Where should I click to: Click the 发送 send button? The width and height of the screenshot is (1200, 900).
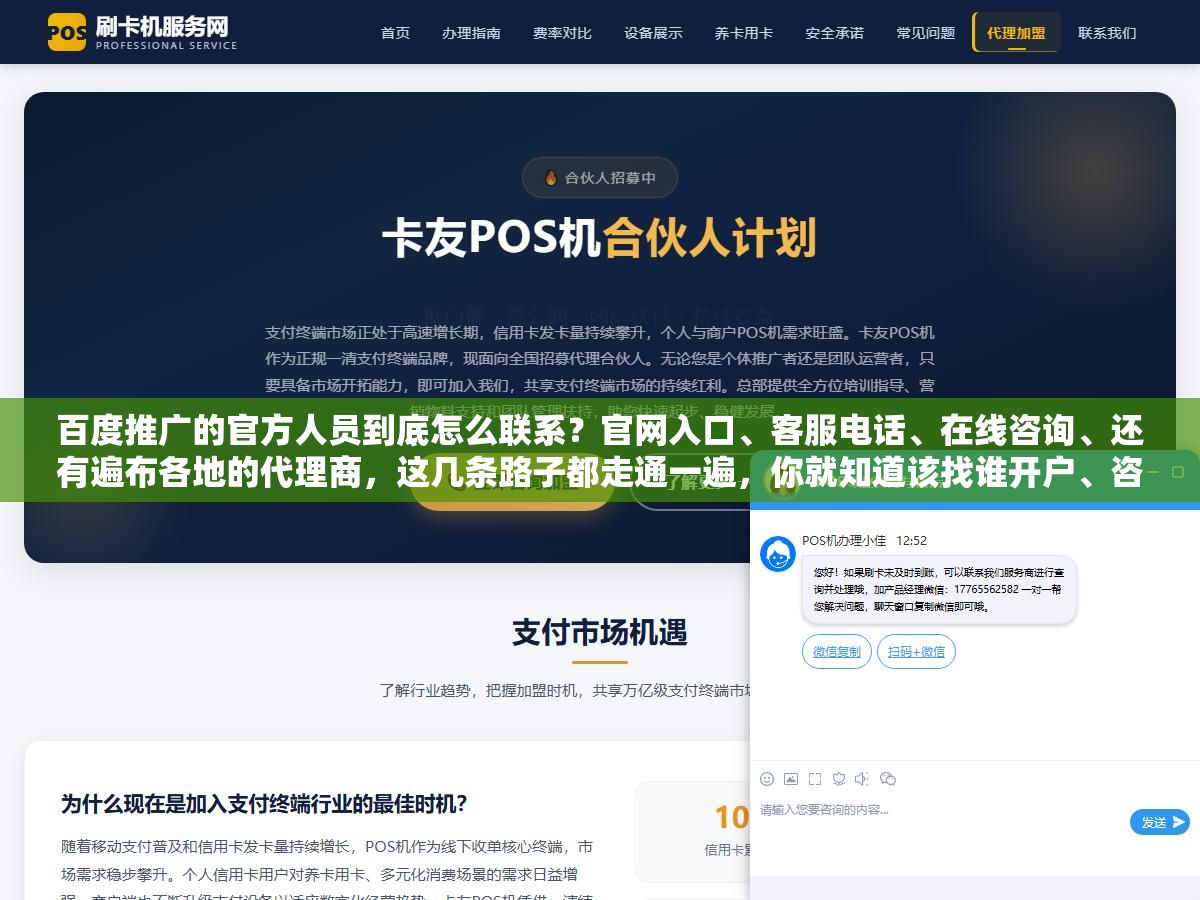pos(1160,822)
